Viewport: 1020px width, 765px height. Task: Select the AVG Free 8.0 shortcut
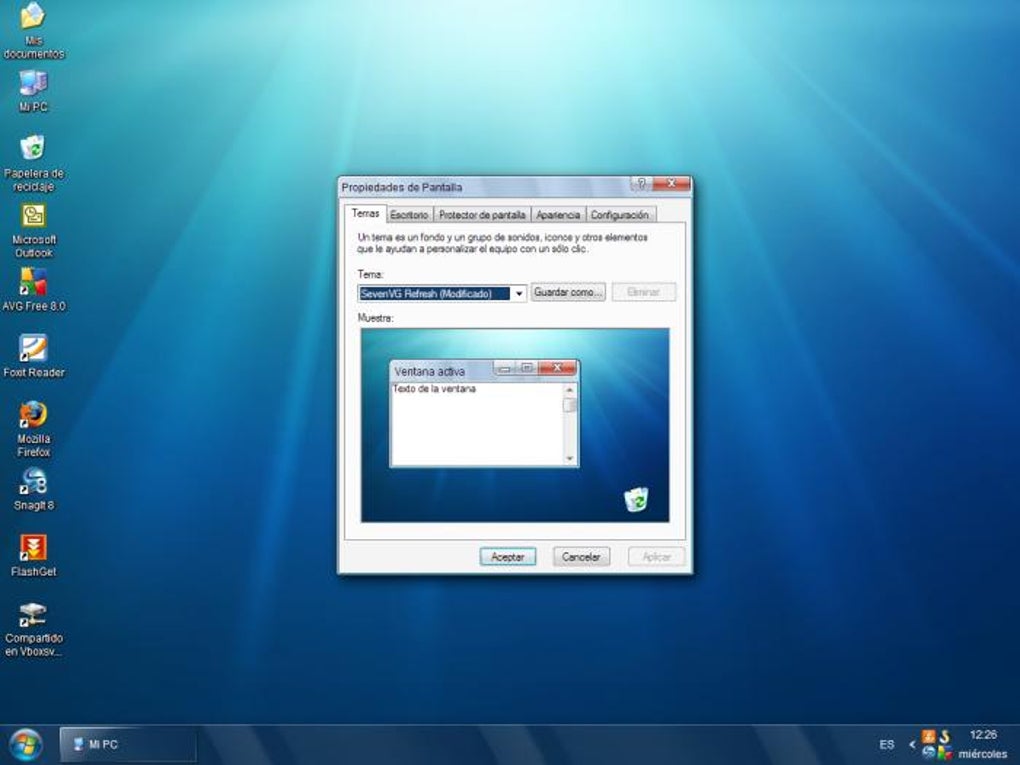coord(33,290)
